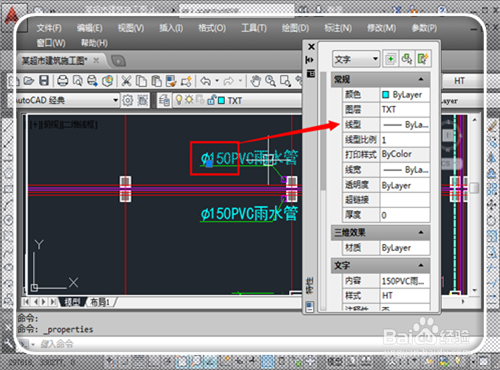Screen dimensions: 500x370
Task: Click the 打印样式 ByColor value
Action: (405, 154)
